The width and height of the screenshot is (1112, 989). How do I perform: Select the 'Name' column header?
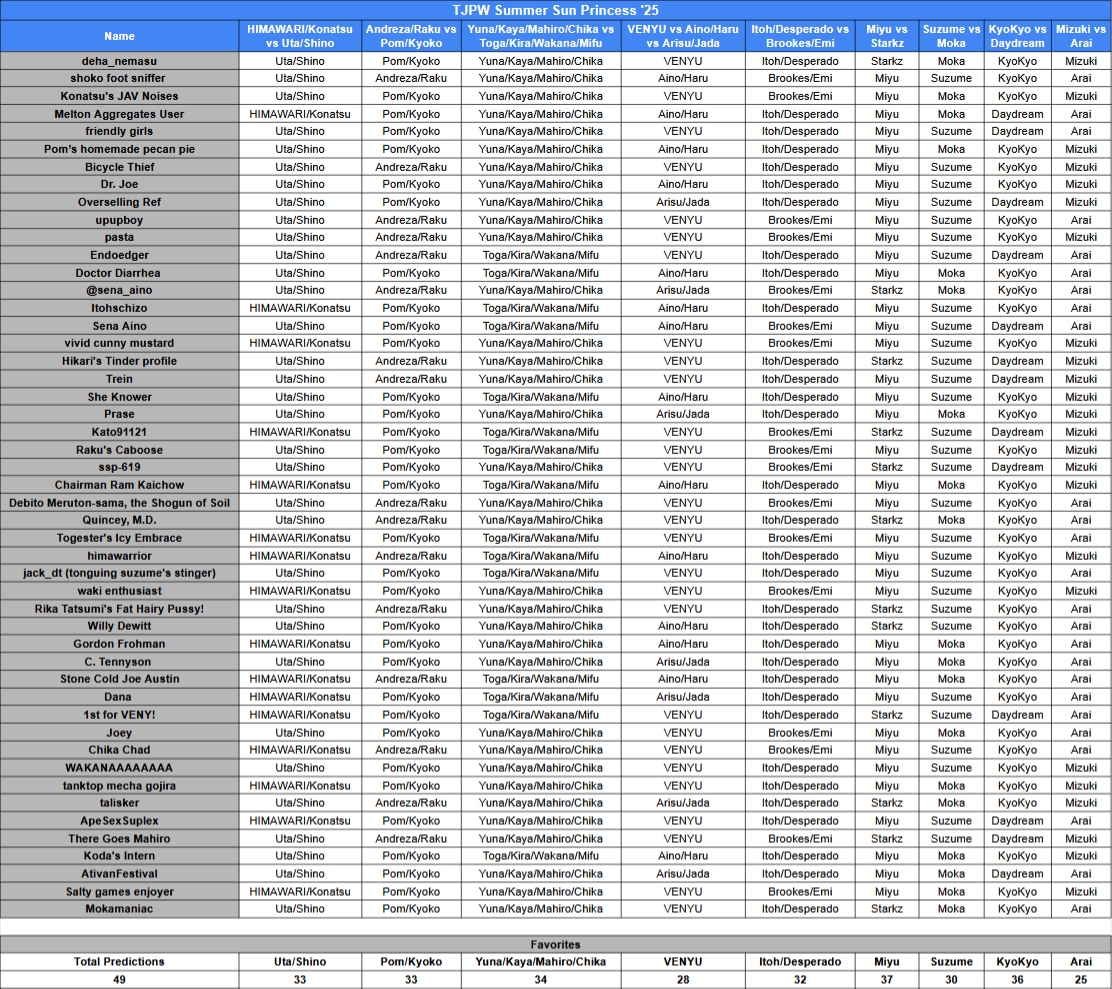(x=119, y=36)
